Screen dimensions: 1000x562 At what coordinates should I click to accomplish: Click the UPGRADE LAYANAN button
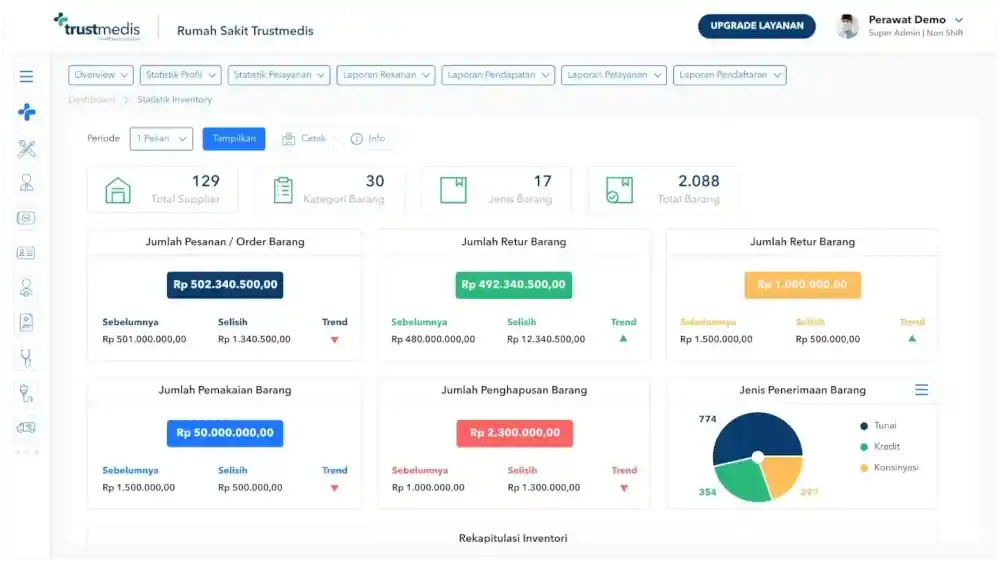[x=756, y=26]
